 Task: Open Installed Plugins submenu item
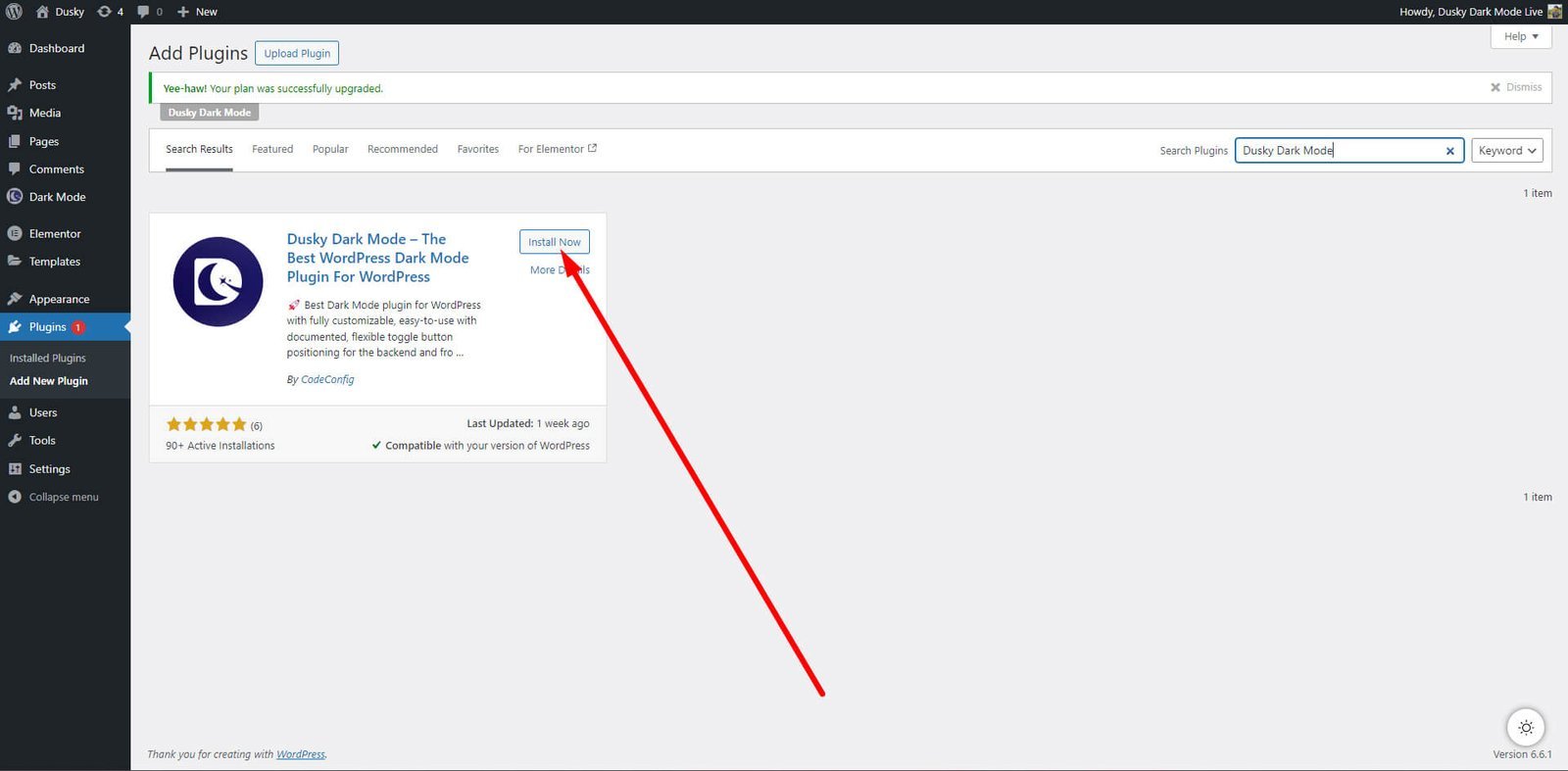click(x=48, y=358)
